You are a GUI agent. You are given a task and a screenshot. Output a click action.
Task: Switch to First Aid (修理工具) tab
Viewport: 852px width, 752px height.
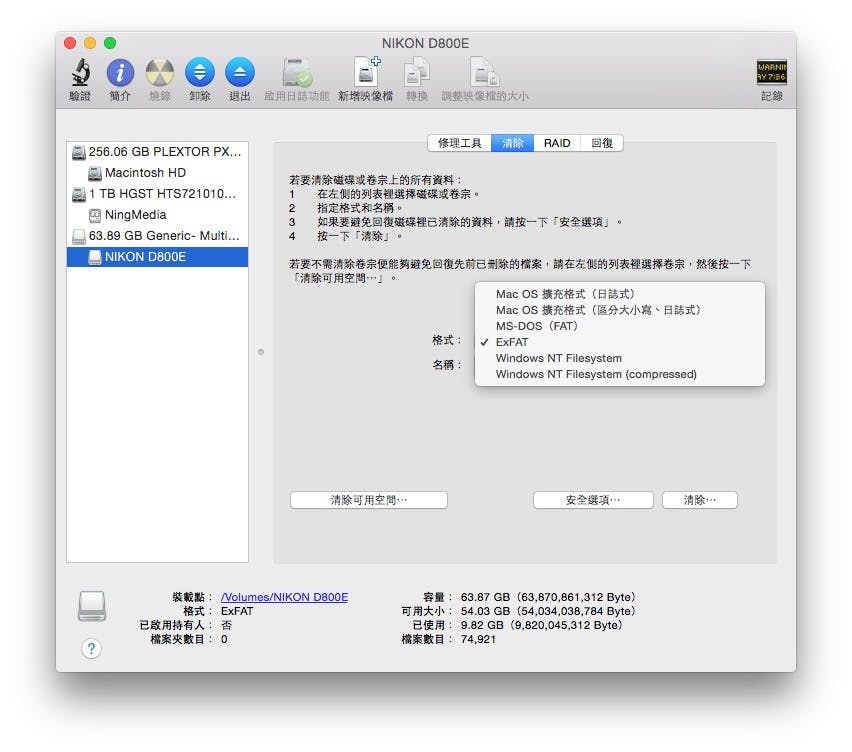[x=460, y=143]
